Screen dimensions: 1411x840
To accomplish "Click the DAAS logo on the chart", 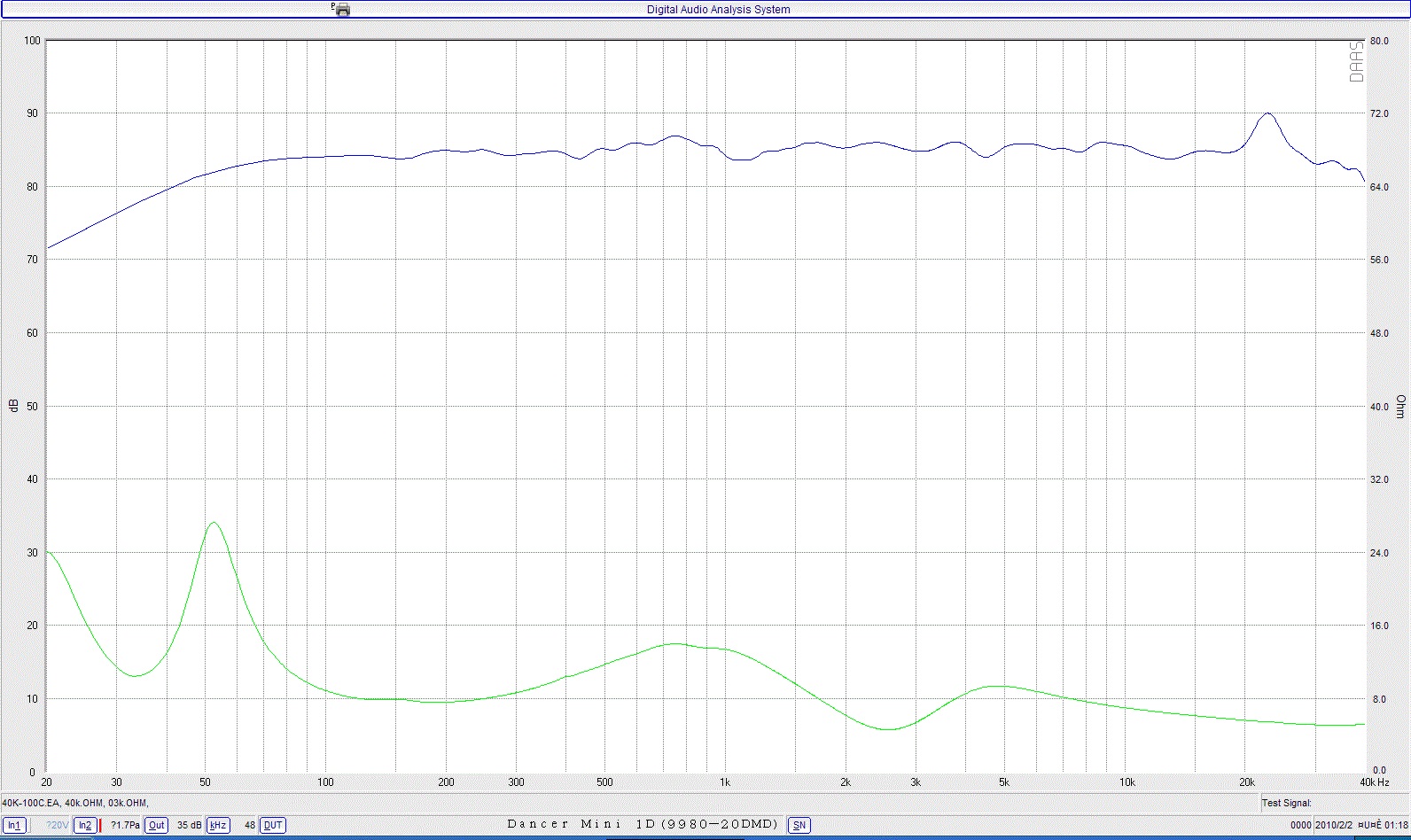I will coord(1356,62).
